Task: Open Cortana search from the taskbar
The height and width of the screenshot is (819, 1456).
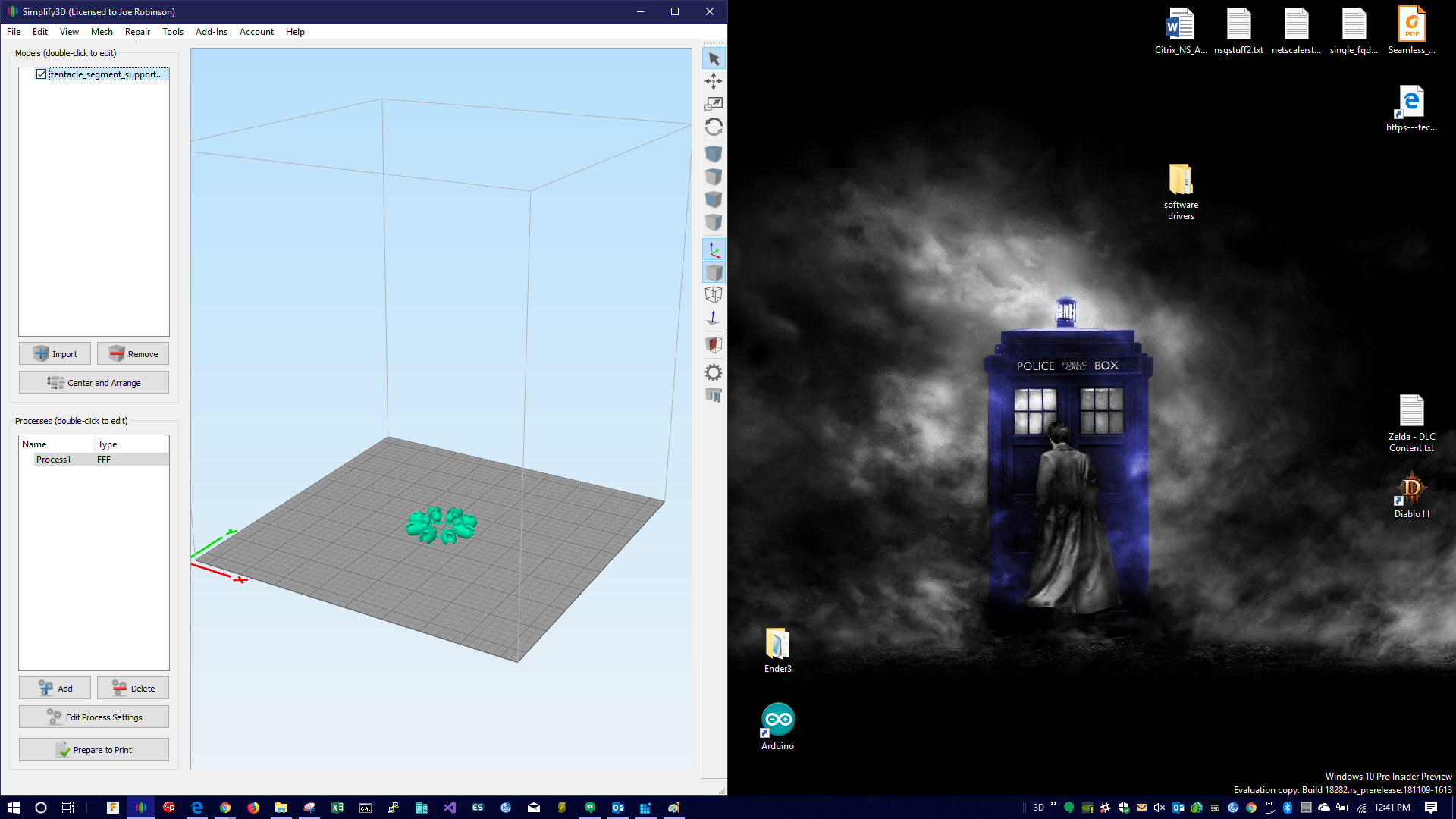Action: (41, 808)
